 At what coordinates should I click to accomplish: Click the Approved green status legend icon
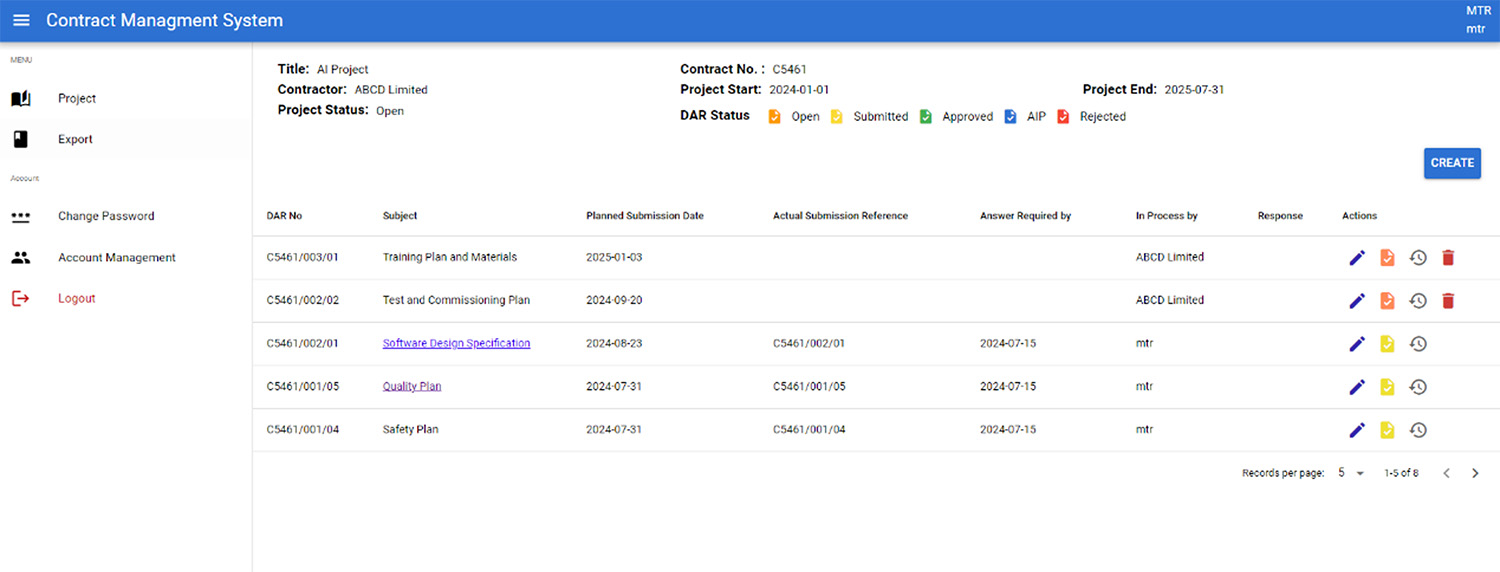click(x=926, y=117)
